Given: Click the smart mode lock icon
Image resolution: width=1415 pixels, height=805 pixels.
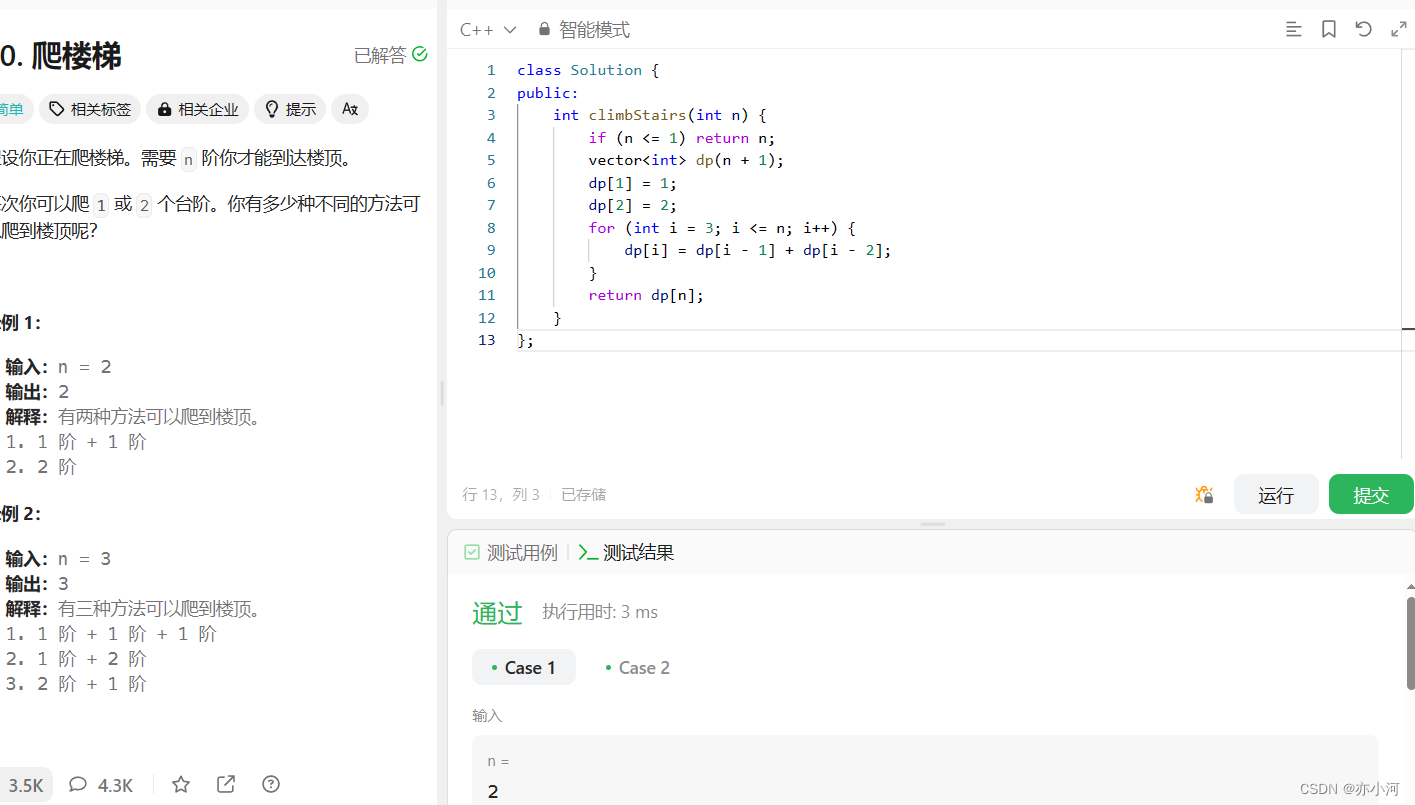Looking at the screenshot, I should click(x=544, y=30).
